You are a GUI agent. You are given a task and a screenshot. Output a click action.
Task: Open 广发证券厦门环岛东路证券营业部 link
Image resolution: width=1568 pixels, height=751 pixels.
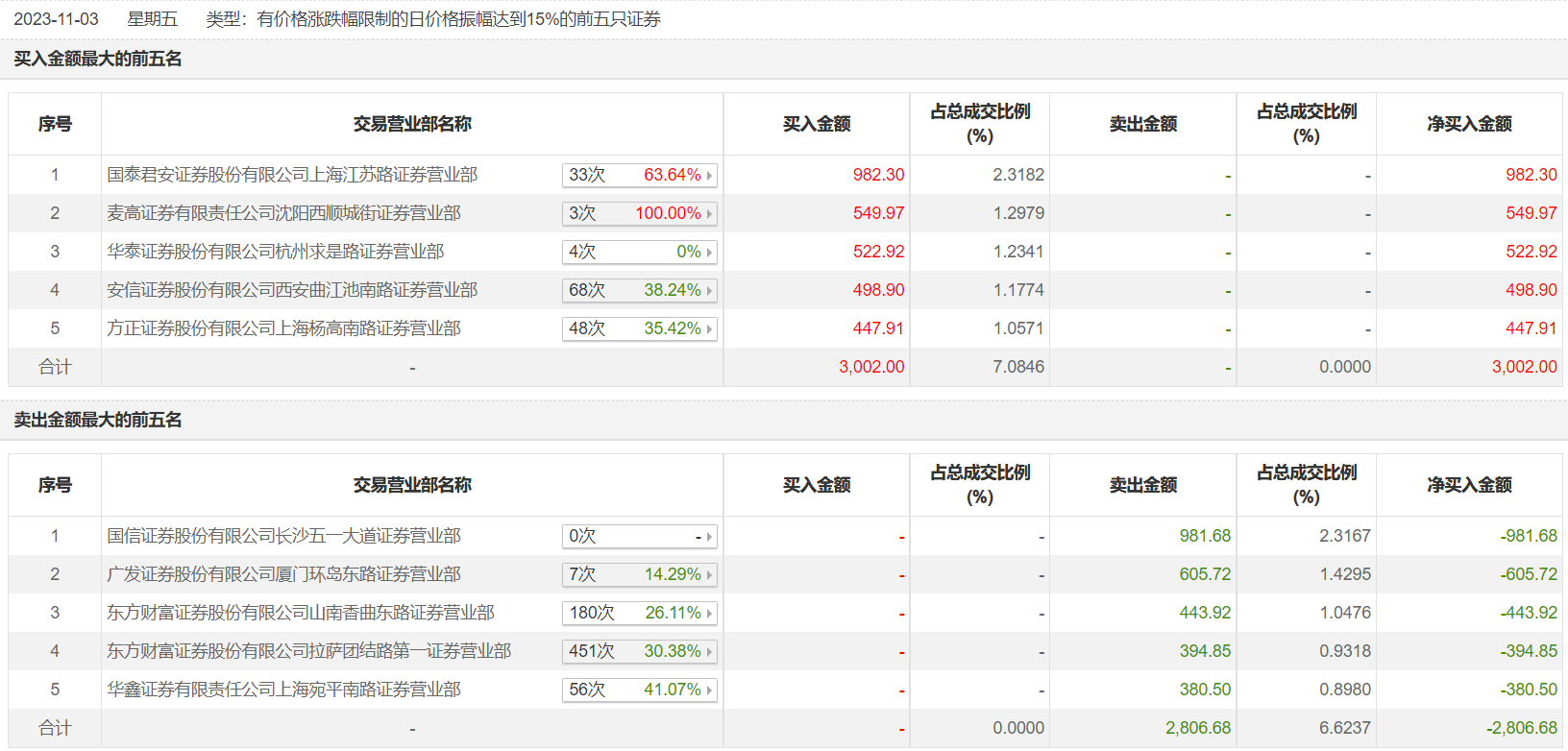point(283,574)
